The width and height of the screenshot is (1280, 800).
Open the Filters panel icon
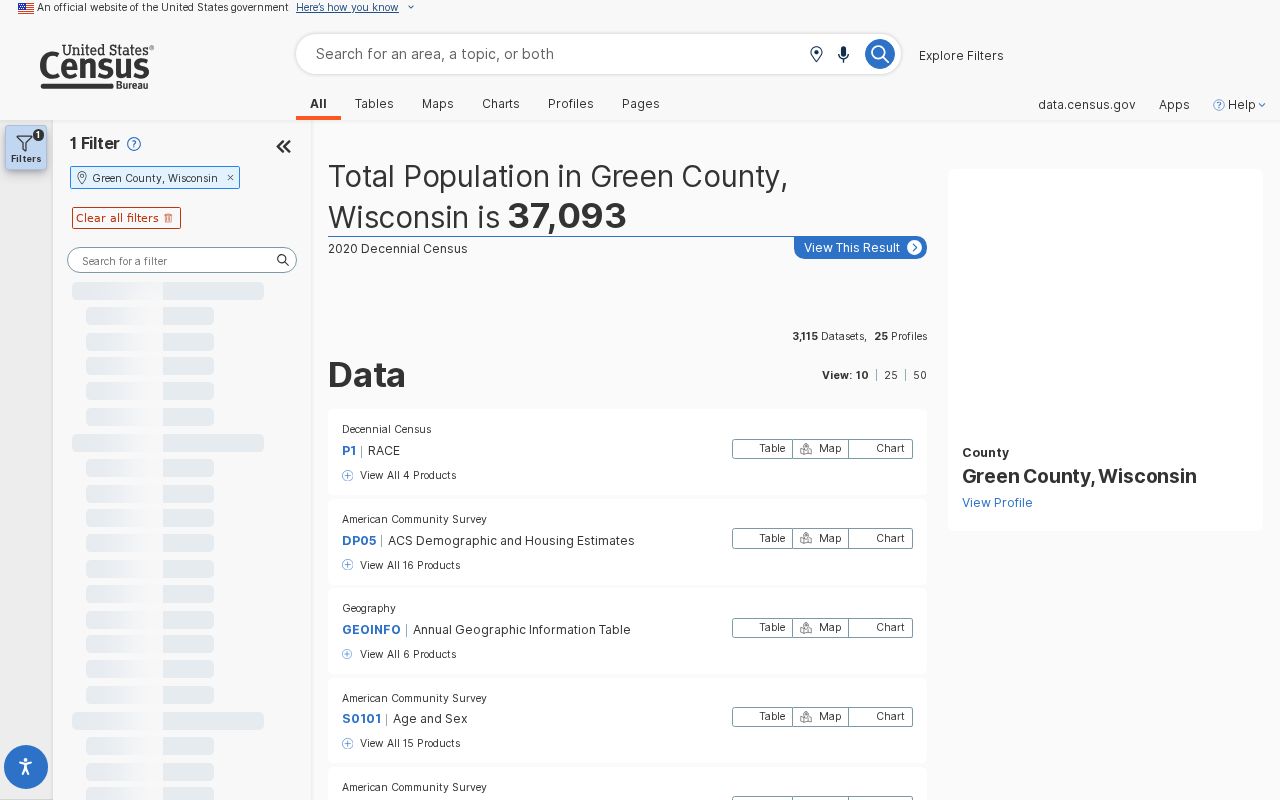pos(26,147)
